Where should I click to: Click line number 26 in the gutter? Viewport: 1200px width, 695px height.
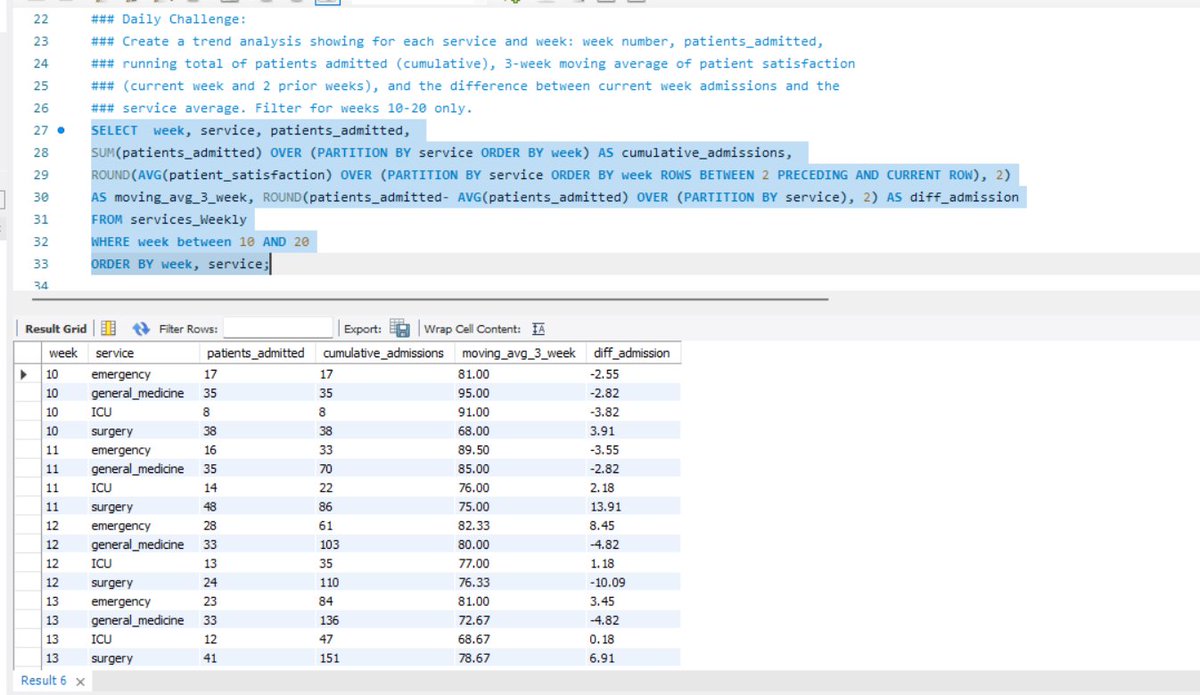click(x=41, y=108)
